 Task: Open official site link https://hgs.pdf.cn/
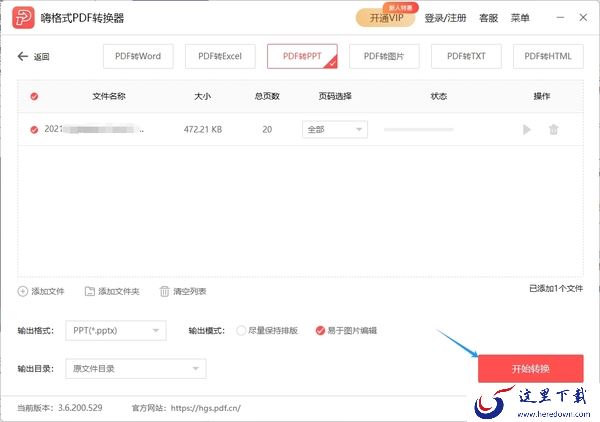(205, 408)
